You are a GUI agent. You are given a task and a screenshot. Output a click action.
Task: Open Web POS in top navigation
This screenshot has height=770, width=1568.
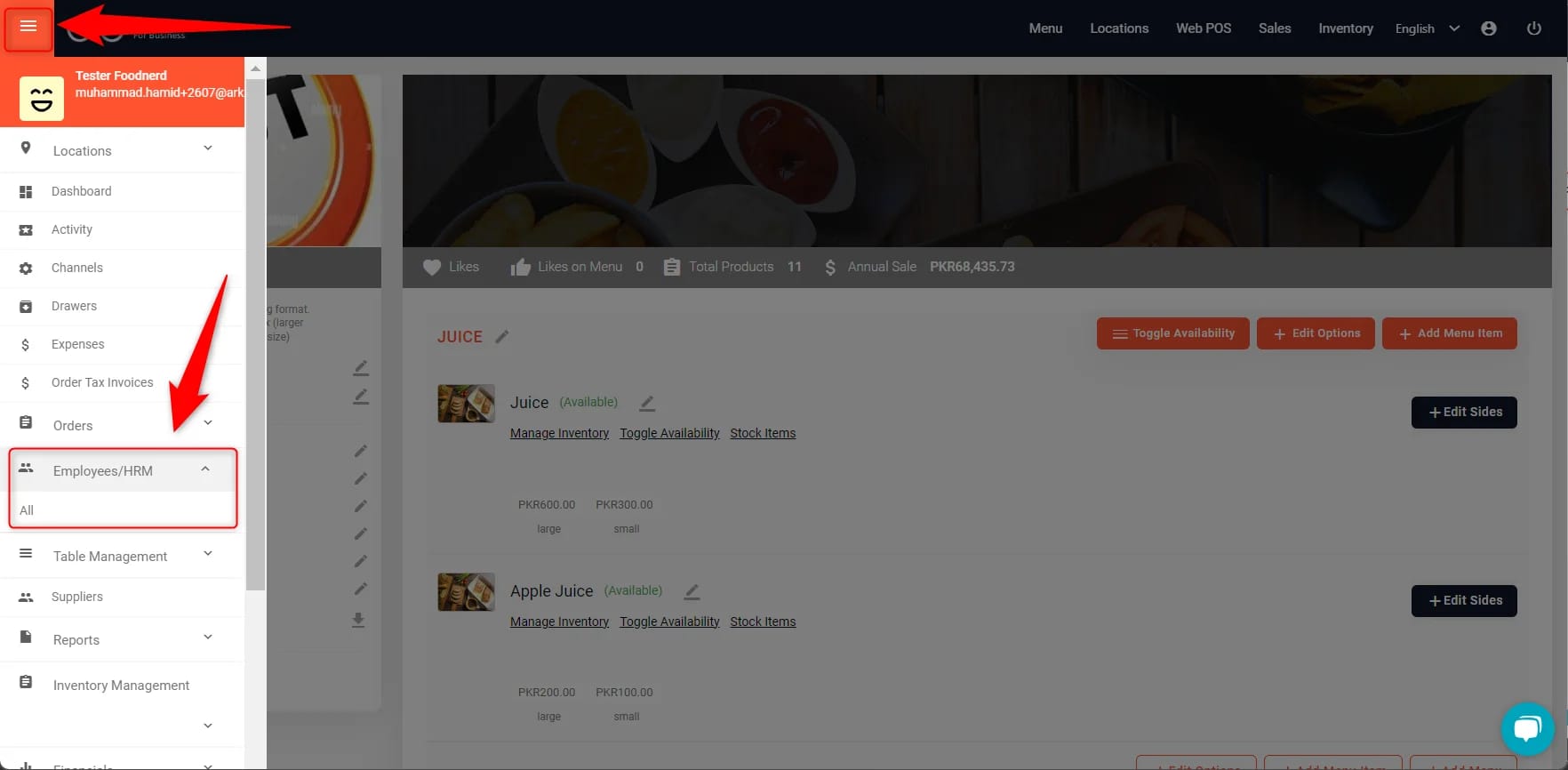pos(1204,28)
